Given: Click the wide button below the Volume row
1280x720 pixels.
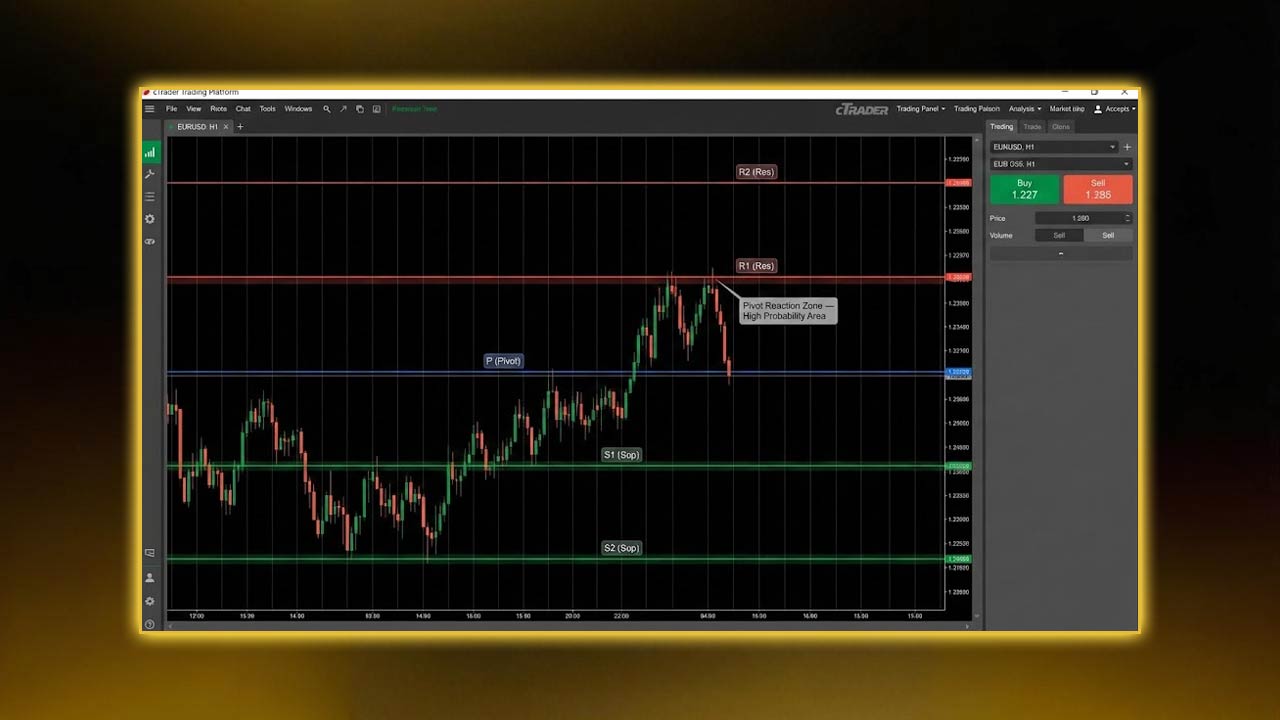Looking at the screenshot, I should 1061,254.
